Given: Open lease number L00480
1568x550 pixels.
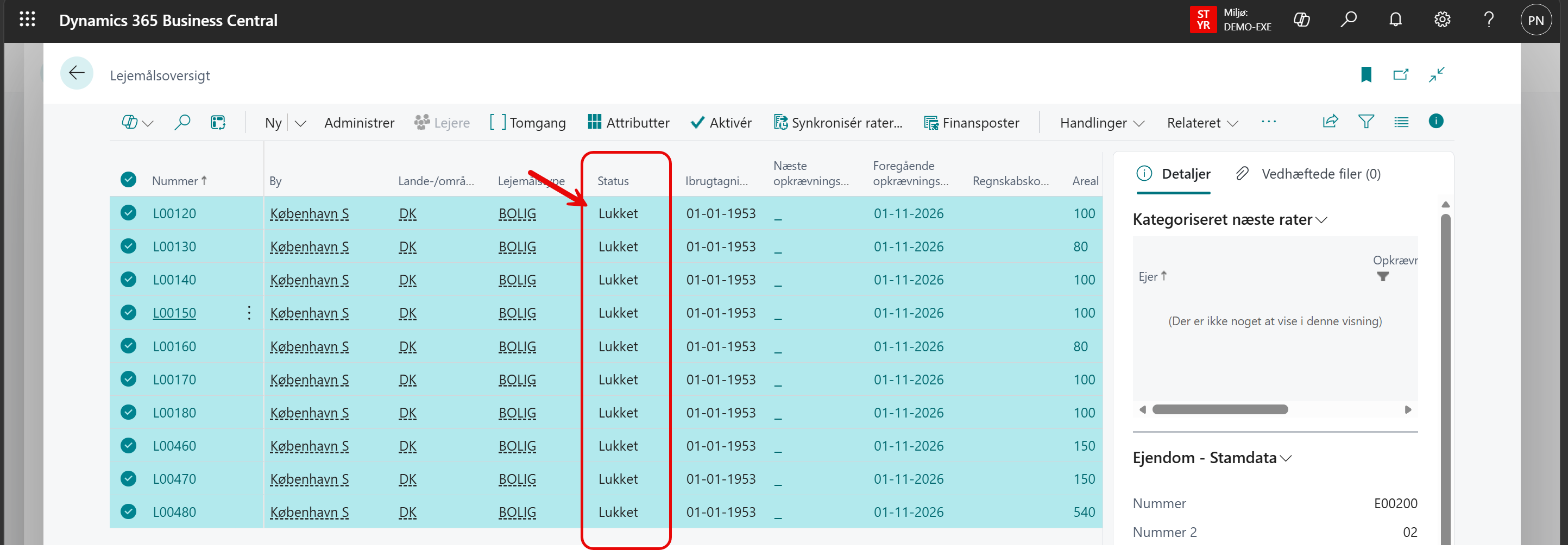Looking at the screenshot, I should coord(174,511).
